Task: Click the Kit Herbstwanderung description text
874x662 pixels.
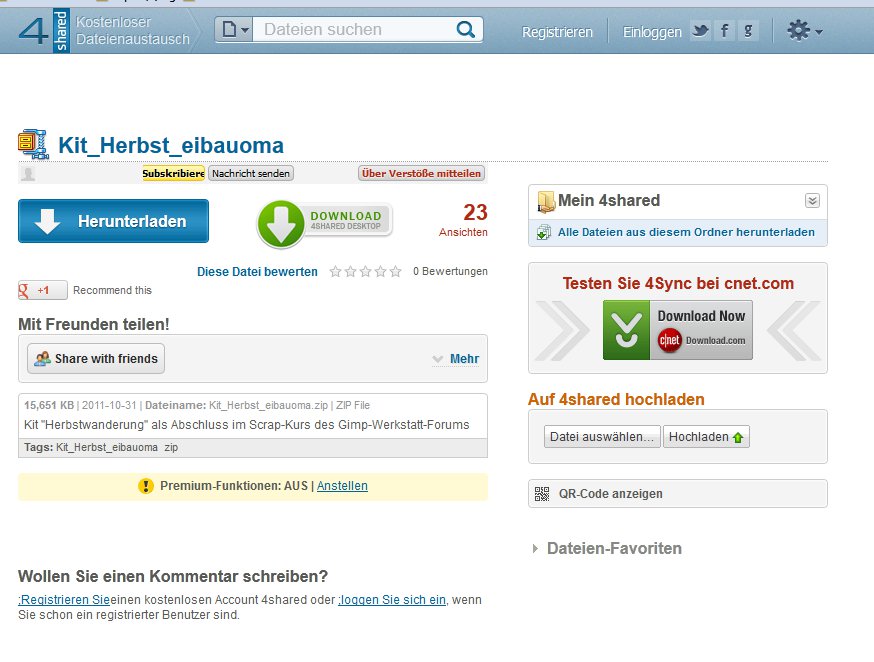Action: coord(246,425)
